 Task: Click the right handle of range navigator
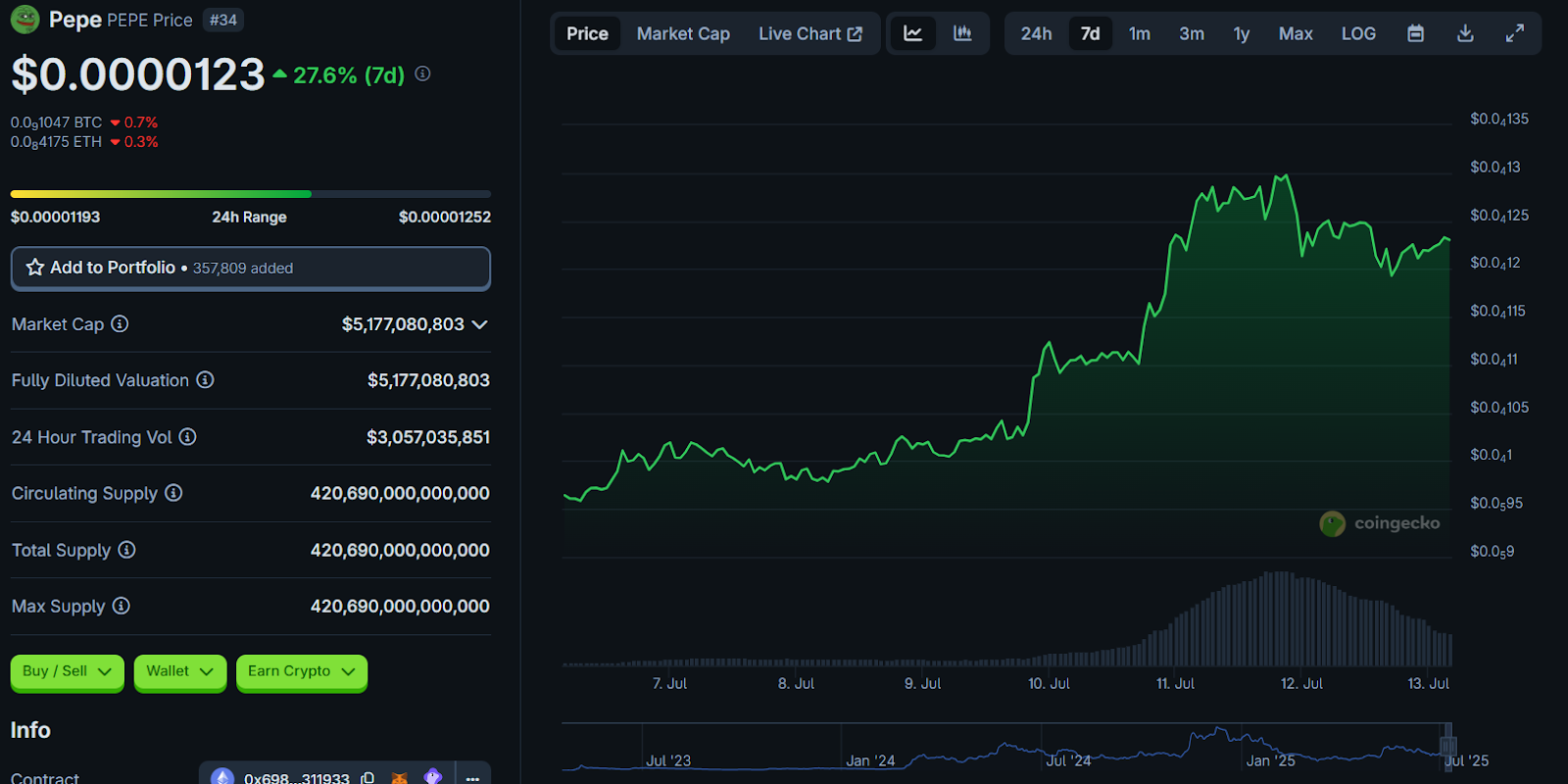[1448, 747]
